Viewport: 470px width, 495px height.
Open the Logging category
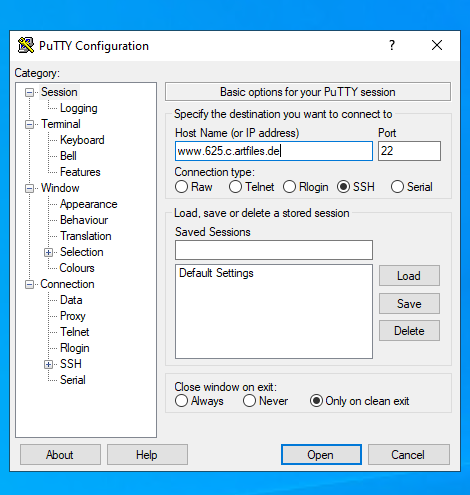click(x=79, y=108)
